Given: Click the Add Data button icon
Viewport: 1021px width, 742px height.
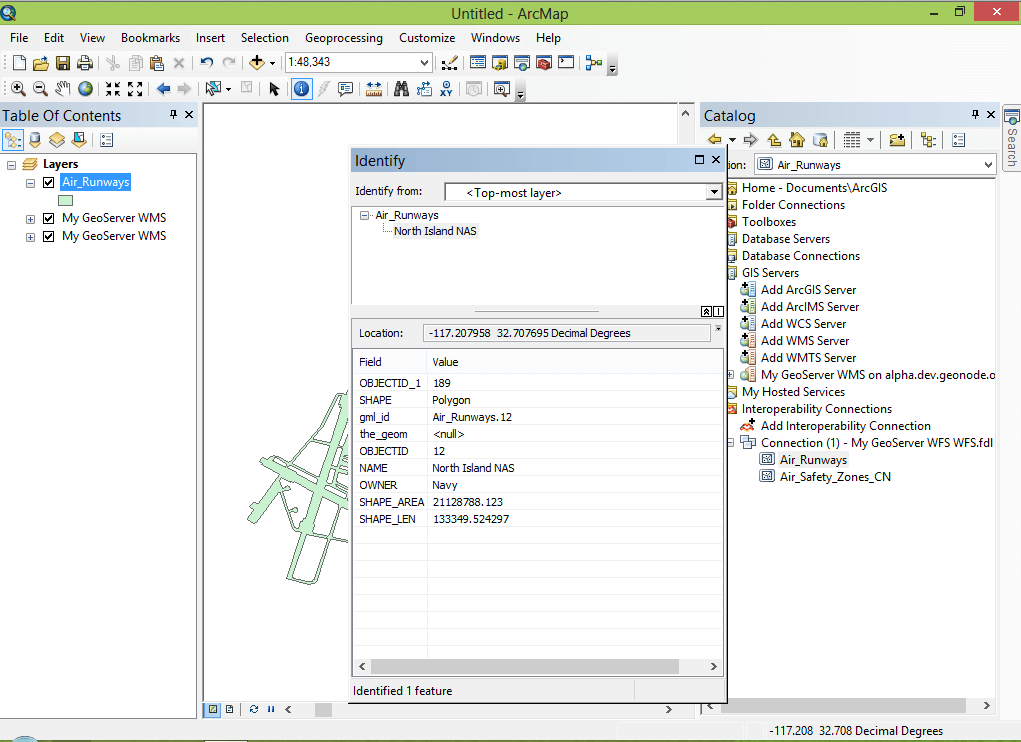Looking at the screenshot, I should click(257, 62).
